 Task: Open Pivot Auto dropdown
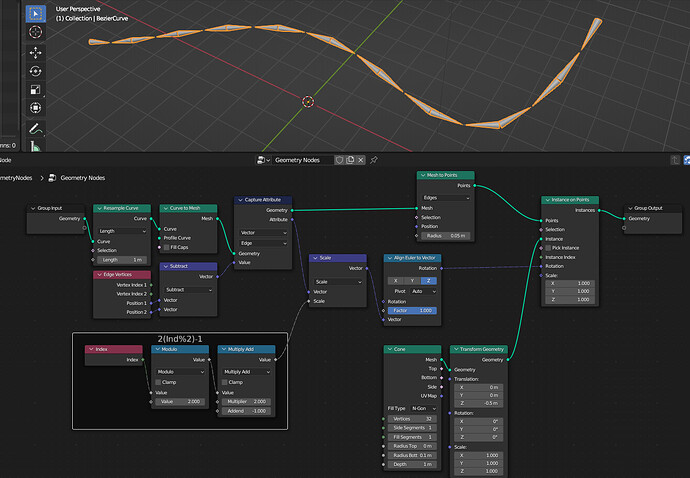[423, 291]
